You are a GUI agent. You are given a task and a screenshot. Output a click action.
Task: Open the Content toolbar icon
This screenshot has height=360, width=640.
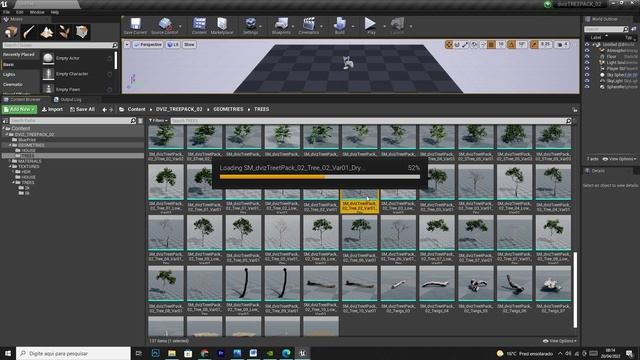199,26
